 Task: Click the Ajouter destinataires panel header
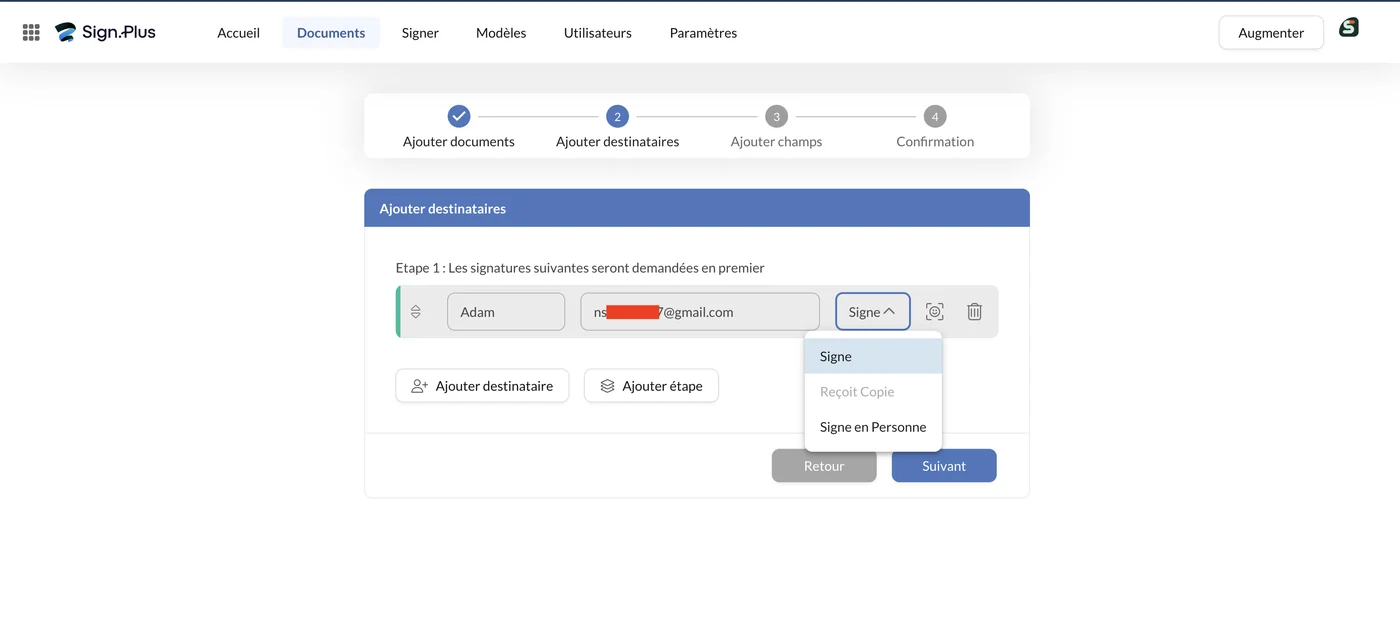click(x=697, y=208)
